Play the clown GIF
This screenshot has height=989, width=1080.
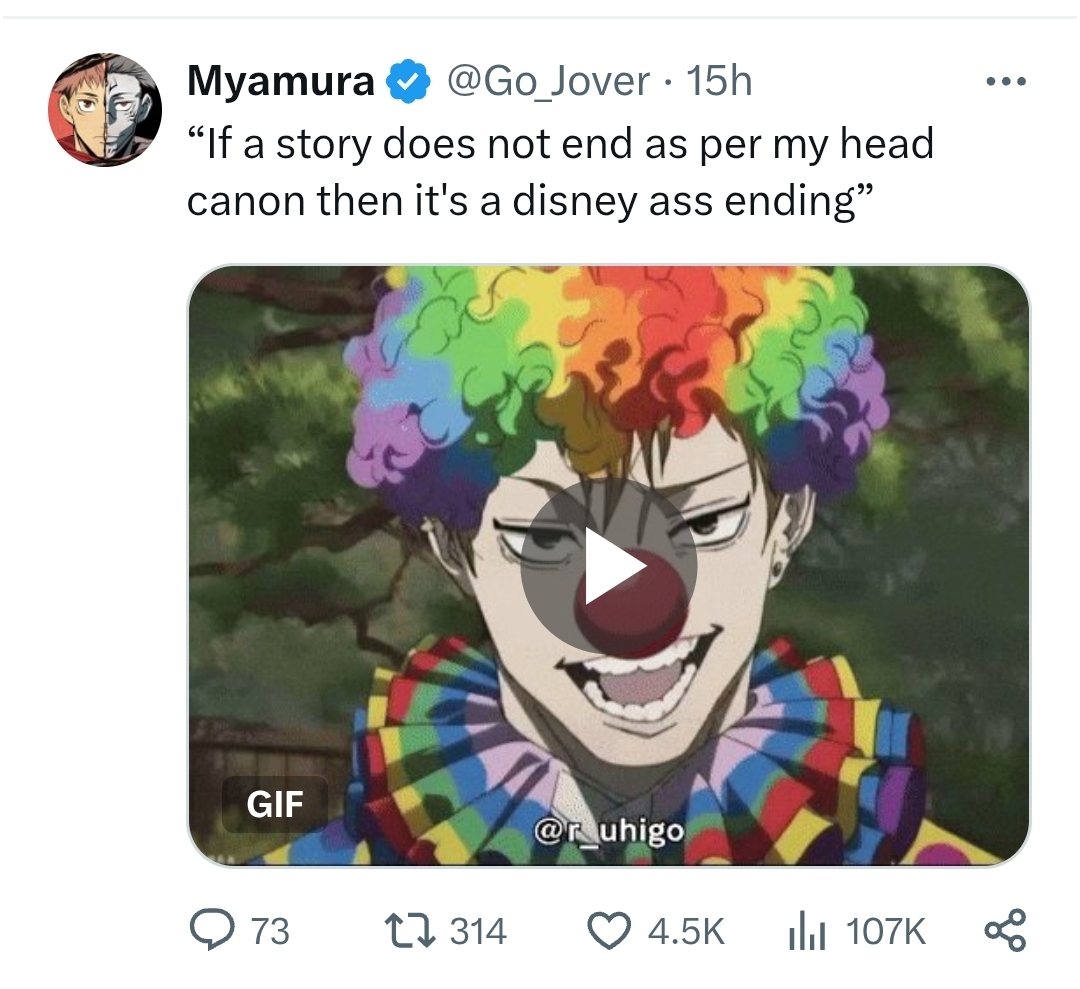point(609,566)
